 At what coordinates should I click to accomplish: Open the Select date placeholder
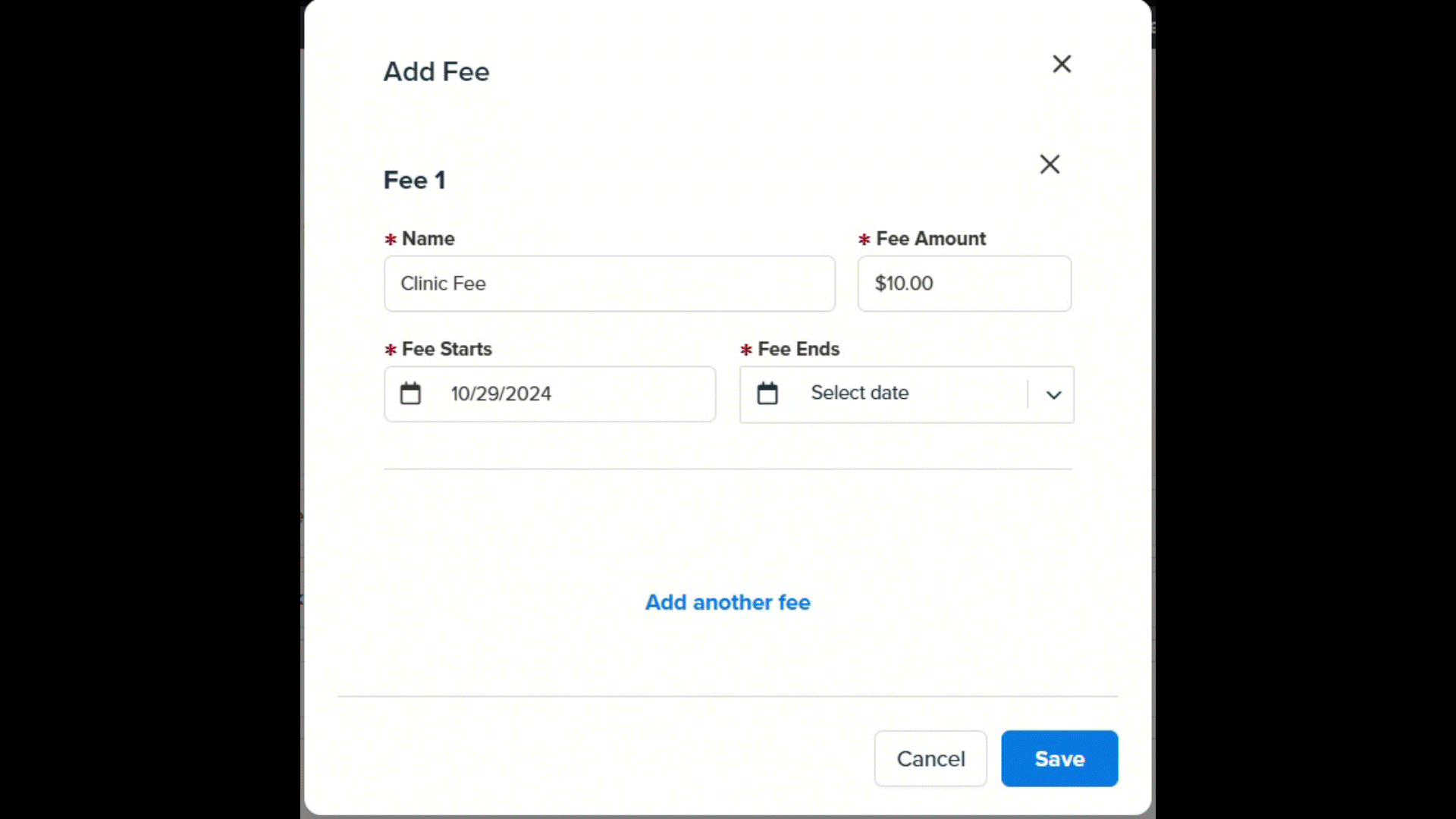point(860,393)
